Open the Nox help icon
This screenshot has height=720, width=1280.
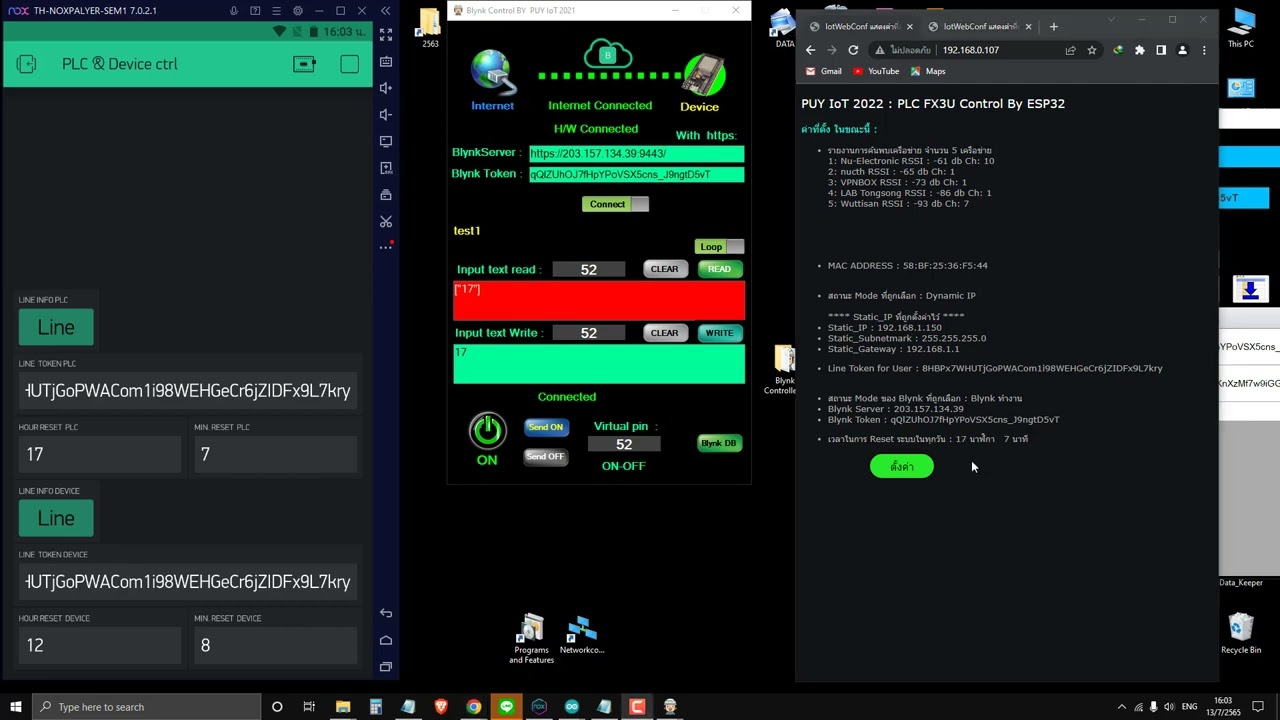click(x=255, y=11)
